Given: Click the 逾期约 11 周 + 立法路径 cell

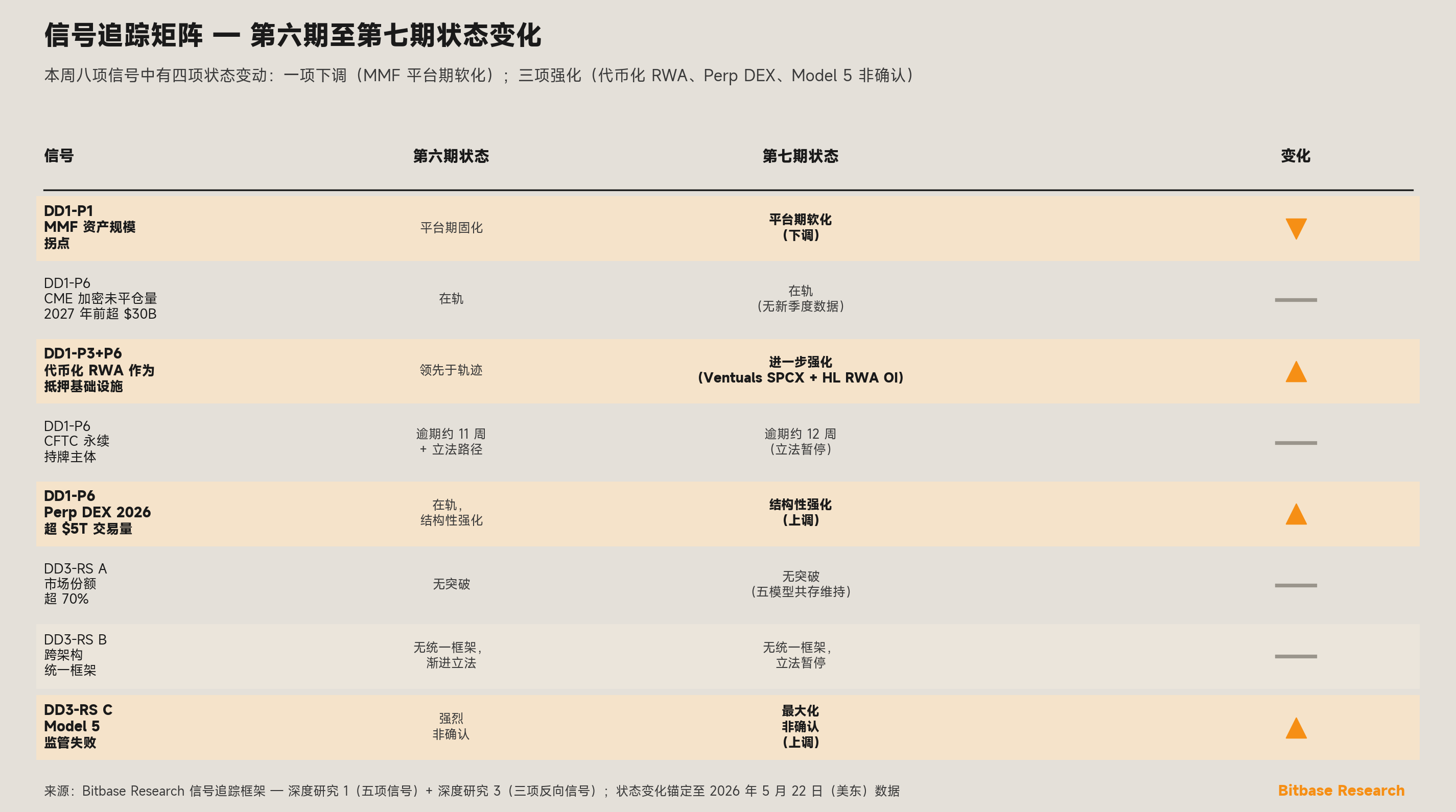Looking at the screenshot, I should coord(451,441).
